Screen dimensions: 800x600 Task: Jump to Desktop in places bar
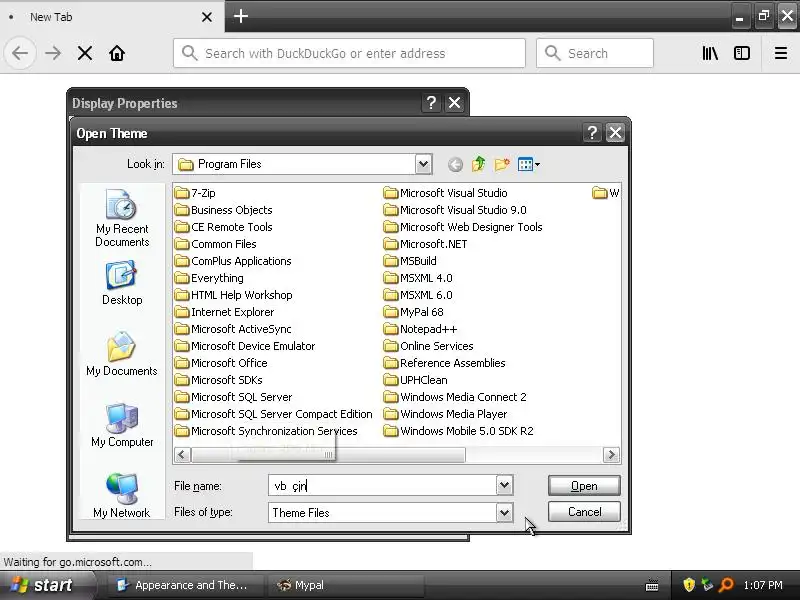[122, 283]
